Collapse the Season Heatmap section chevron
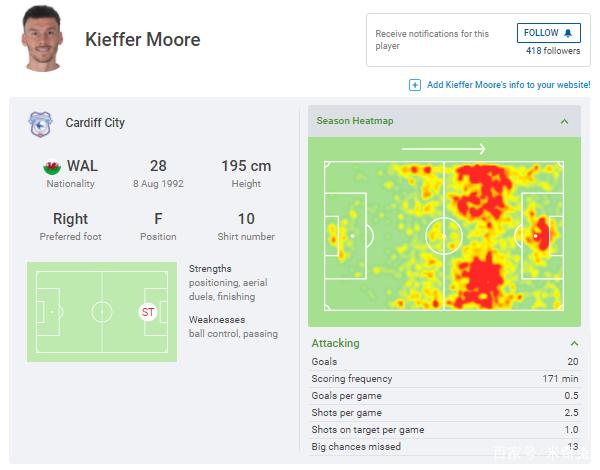The width and height of the screenshot is (600, 470). (564, 121)
